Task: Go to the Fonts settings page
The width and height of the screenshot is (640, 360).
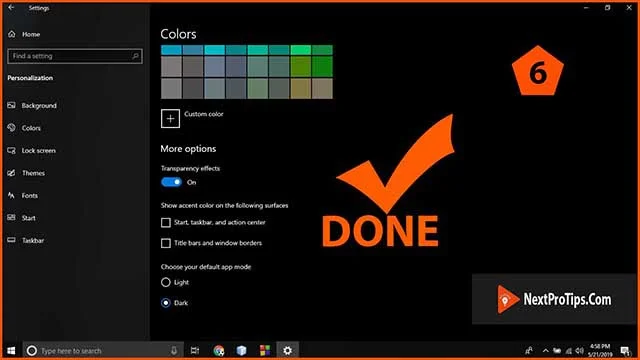Action: point(23,196)
